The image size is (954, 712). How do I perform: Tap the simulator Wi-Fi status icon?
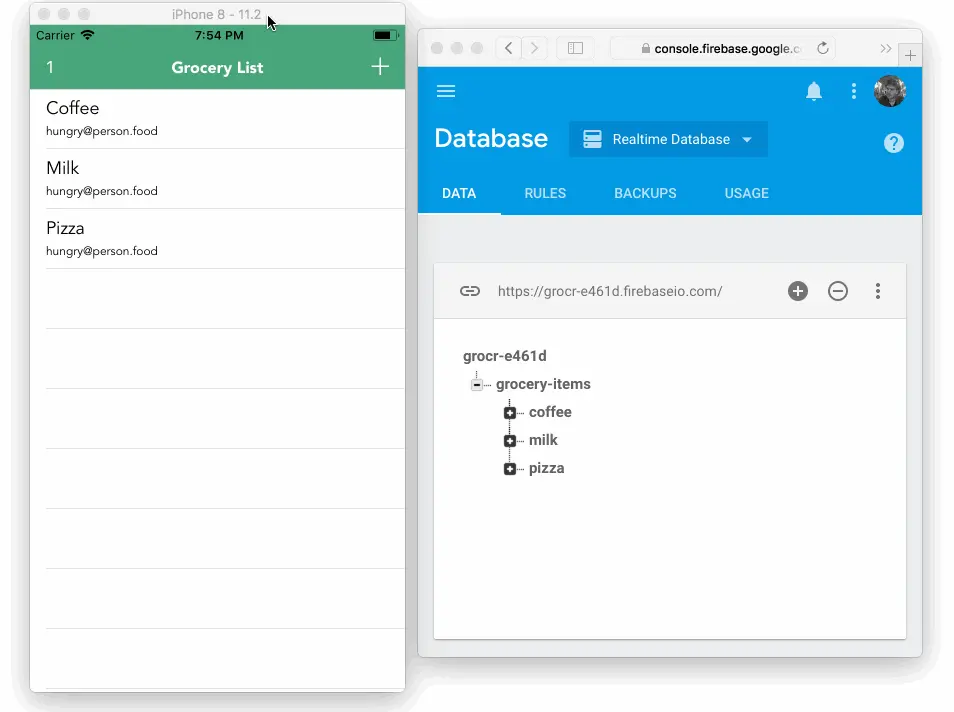pyautogui.click(x=88, y=35)
